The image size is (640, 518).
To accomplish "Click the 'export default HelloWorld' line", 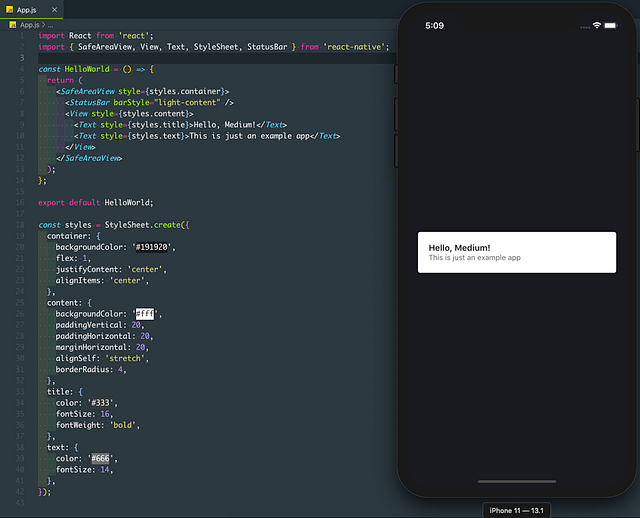I will 96,202.
